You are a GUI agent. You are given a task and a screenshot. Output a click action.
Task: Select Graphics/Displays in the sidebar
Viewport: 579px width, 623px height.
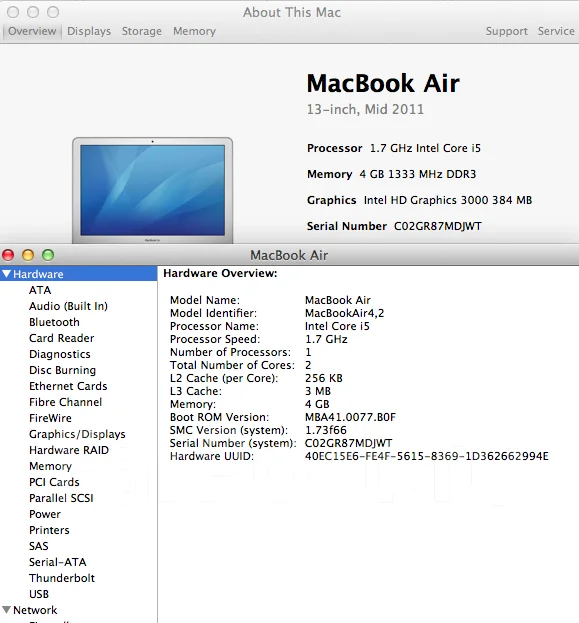pyautogui.click(x=77, y=434)
